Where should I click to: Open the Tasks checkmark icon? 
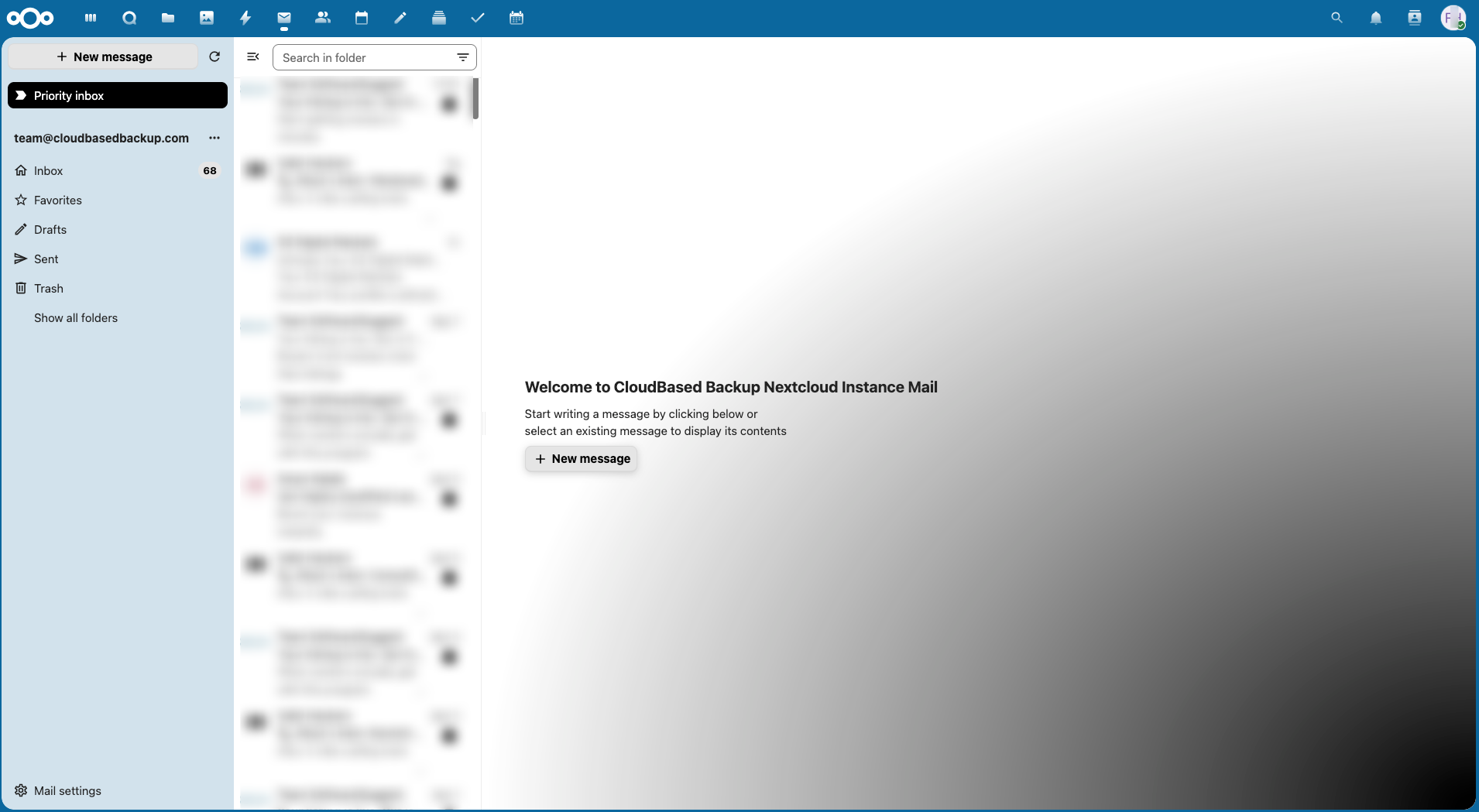(478, 18)
